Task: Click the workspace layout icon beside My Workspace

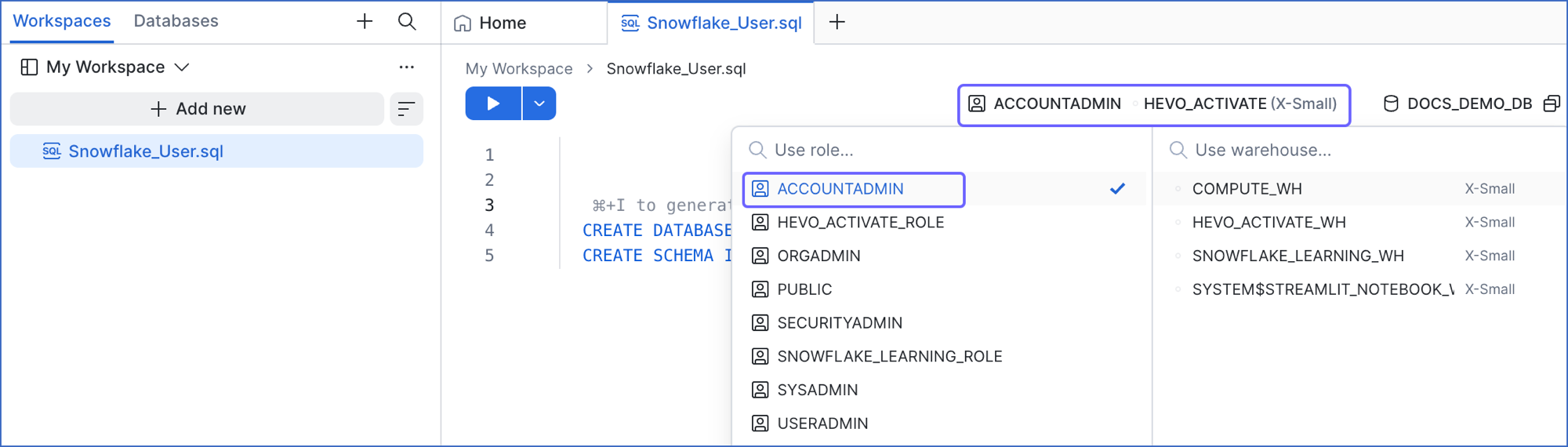Action: 29,67
